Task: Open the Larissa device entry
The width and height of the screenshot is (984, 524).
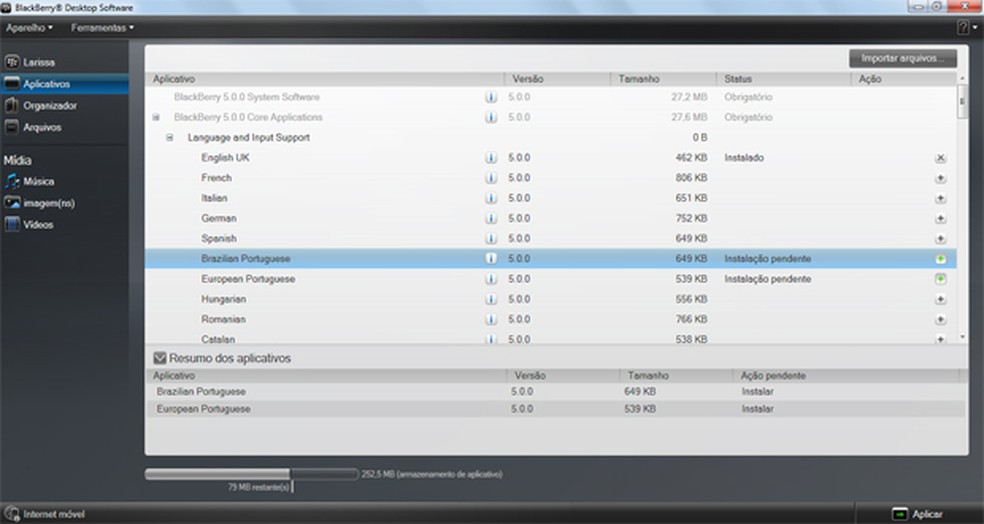Action: point(29,62)
